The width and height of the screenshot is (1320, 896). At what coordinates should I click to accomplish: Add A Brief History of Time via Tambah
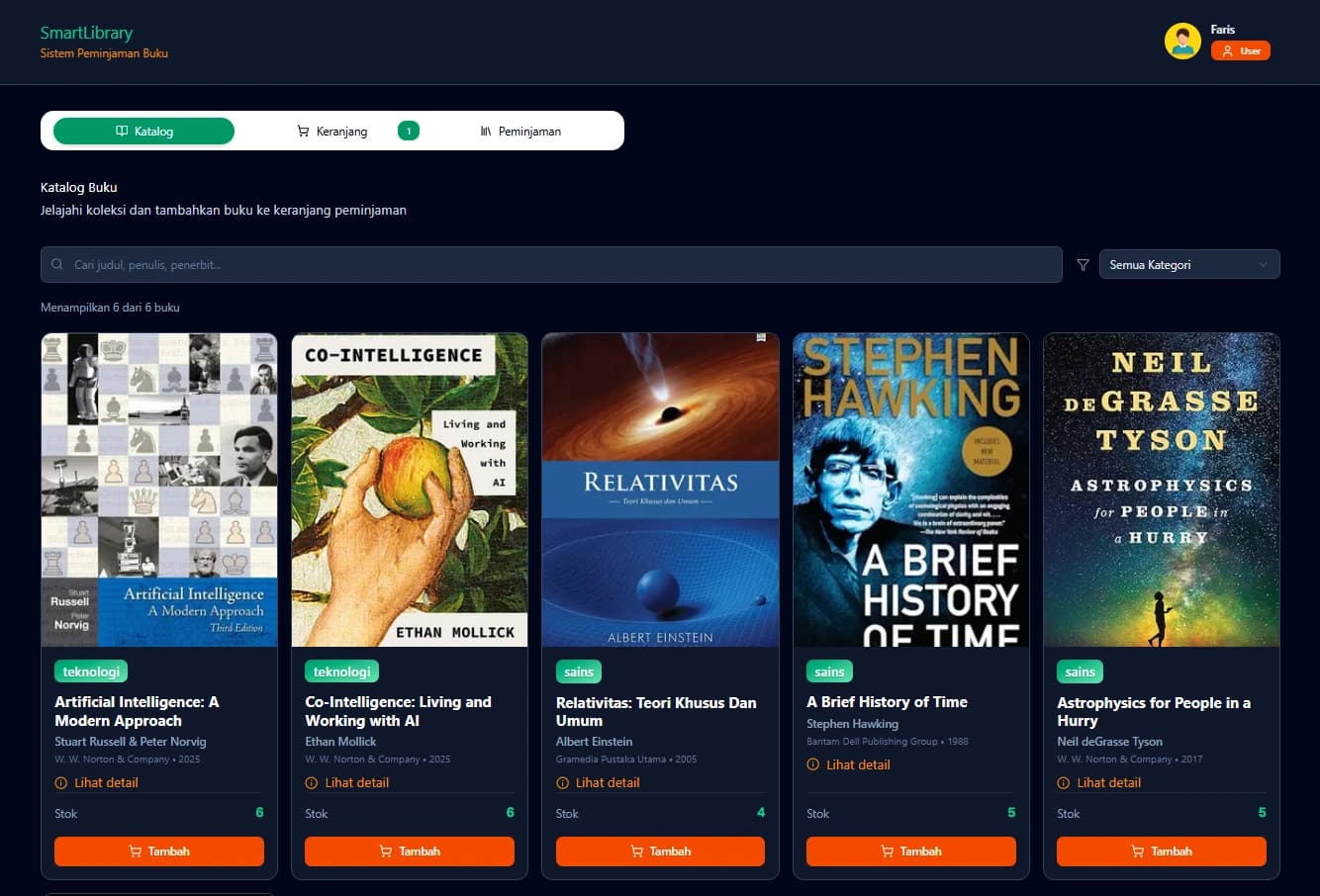coord(911,851)
